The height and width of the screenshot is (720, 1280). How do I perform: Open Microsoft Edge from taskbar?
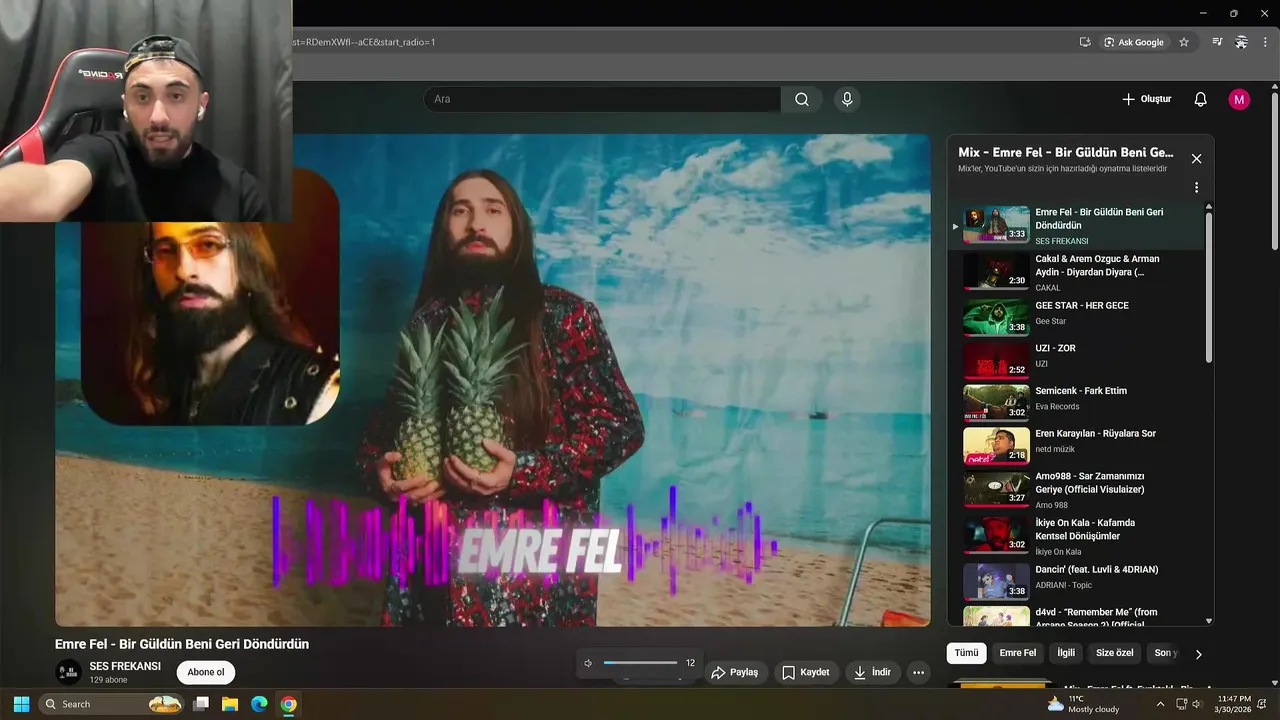coord(259,704)
